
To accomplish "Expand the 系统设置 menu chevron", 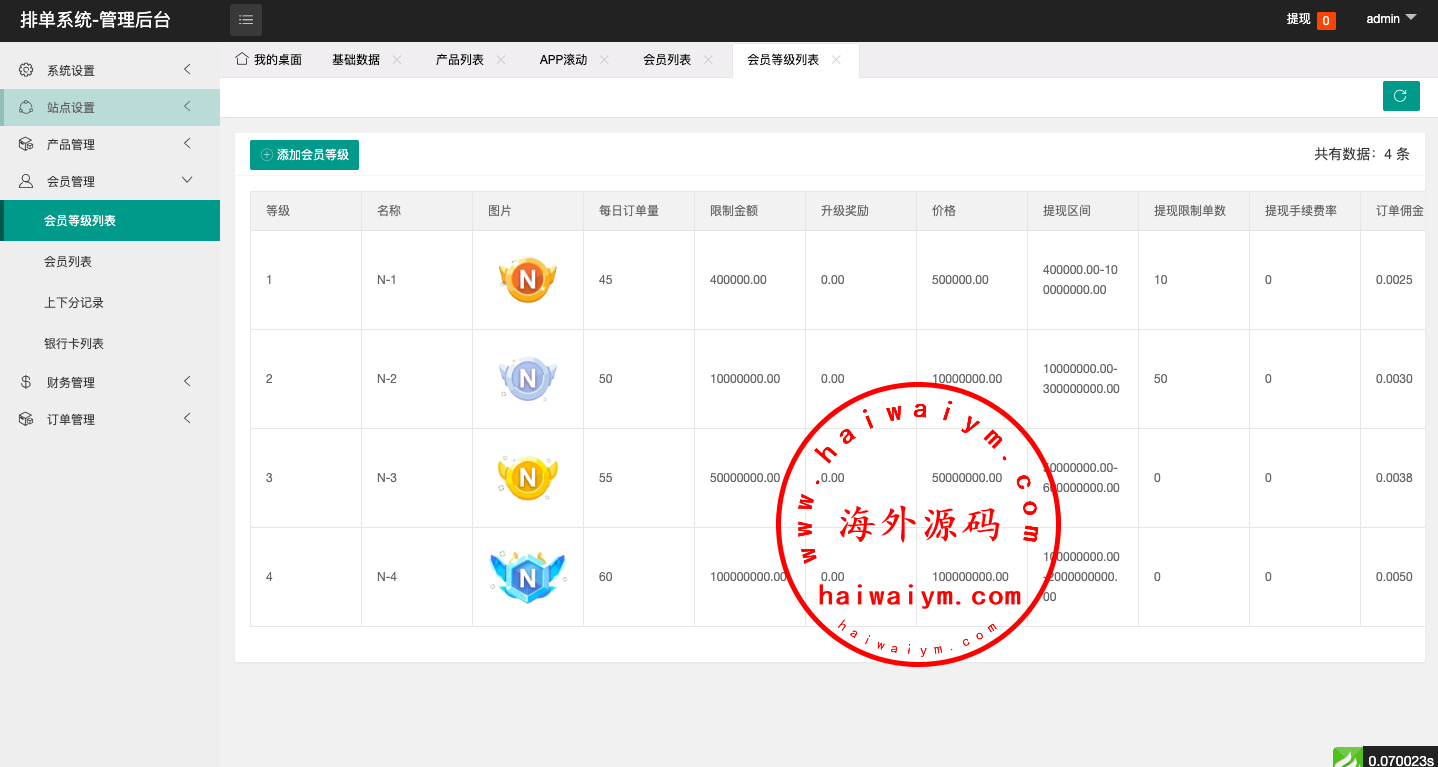I will 187,69.
